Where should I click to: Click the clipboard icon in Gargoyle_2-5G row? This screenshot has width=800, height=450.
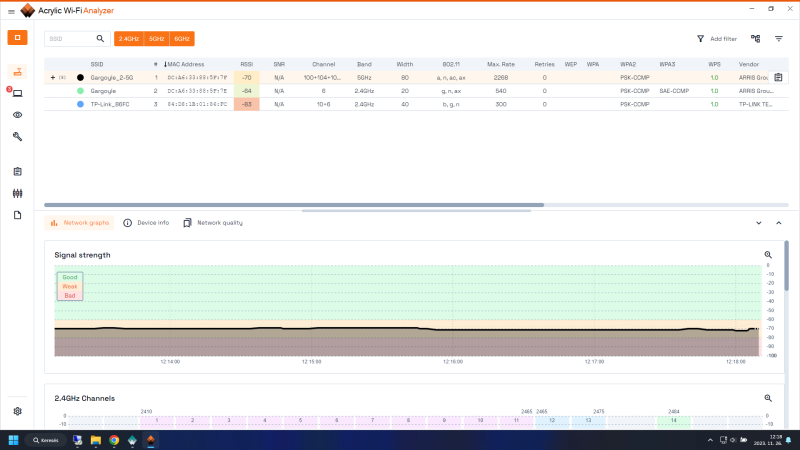tap(778, 78)
